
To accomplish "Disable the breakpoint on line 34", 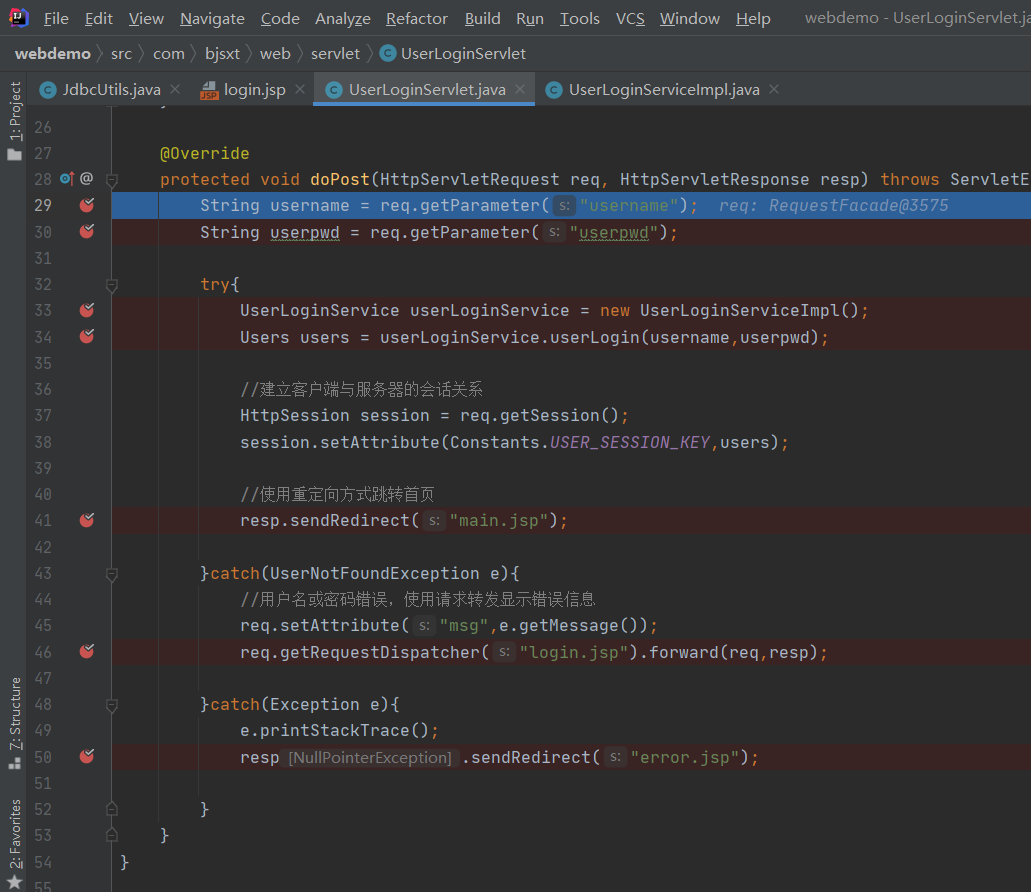I will [87, 337].
